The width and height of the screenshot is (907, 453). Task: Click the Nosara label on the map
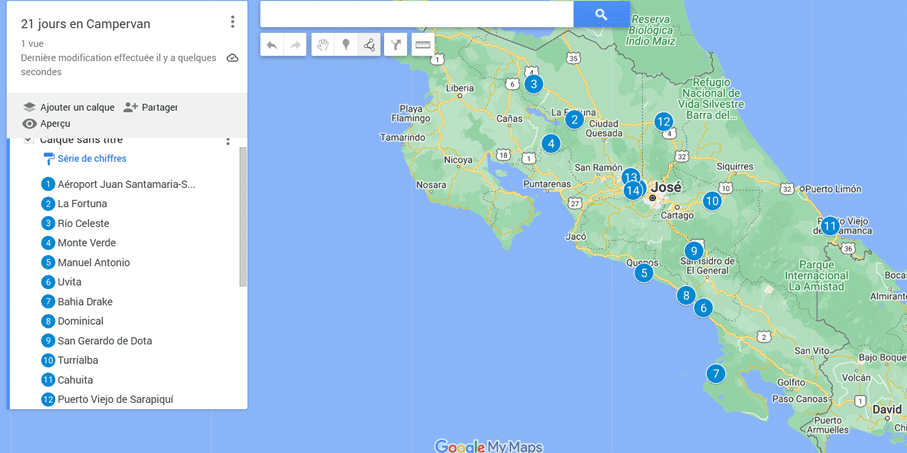[x=431, y=185]
